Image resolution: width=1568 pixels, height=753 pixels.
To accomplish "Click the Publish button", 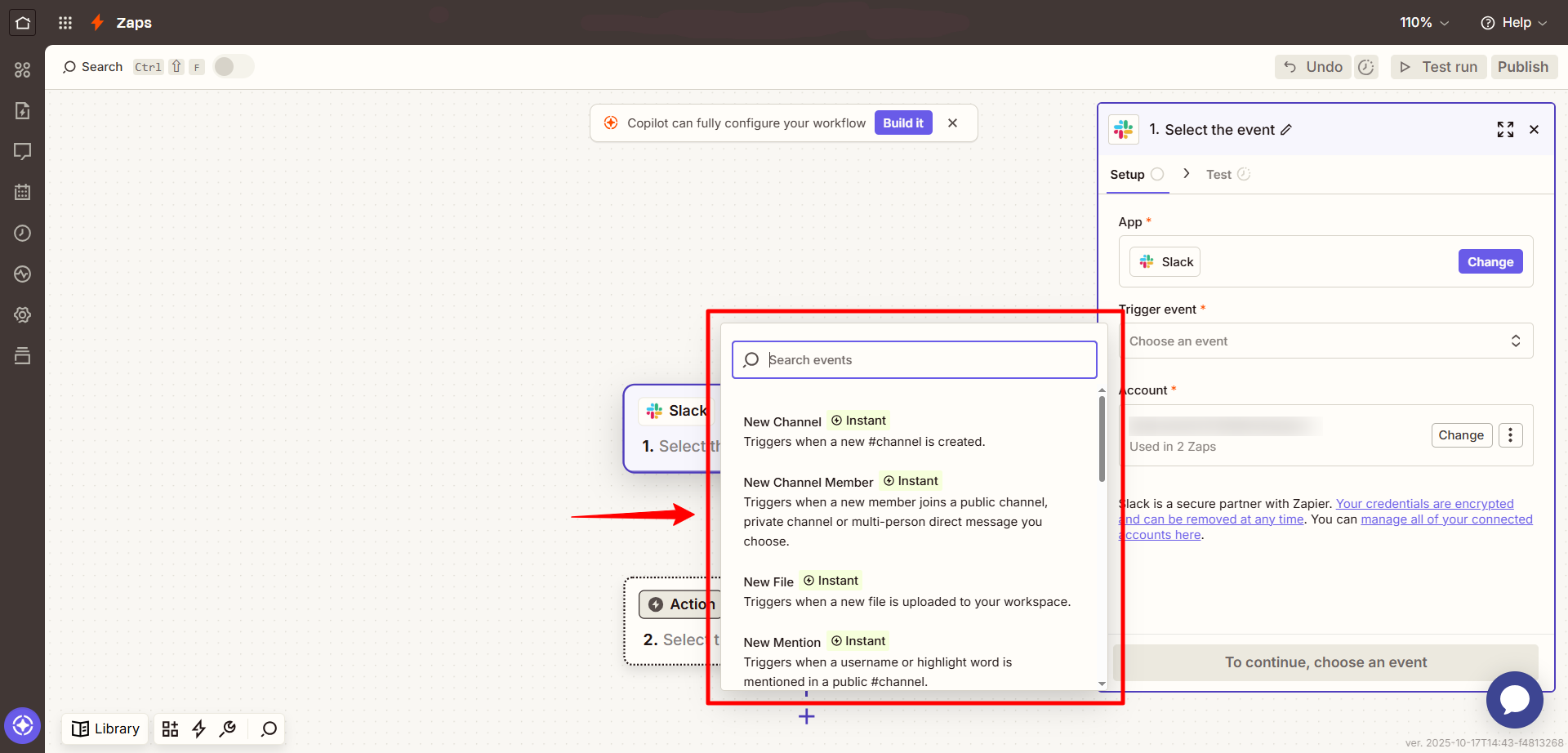I will 1523,67.
